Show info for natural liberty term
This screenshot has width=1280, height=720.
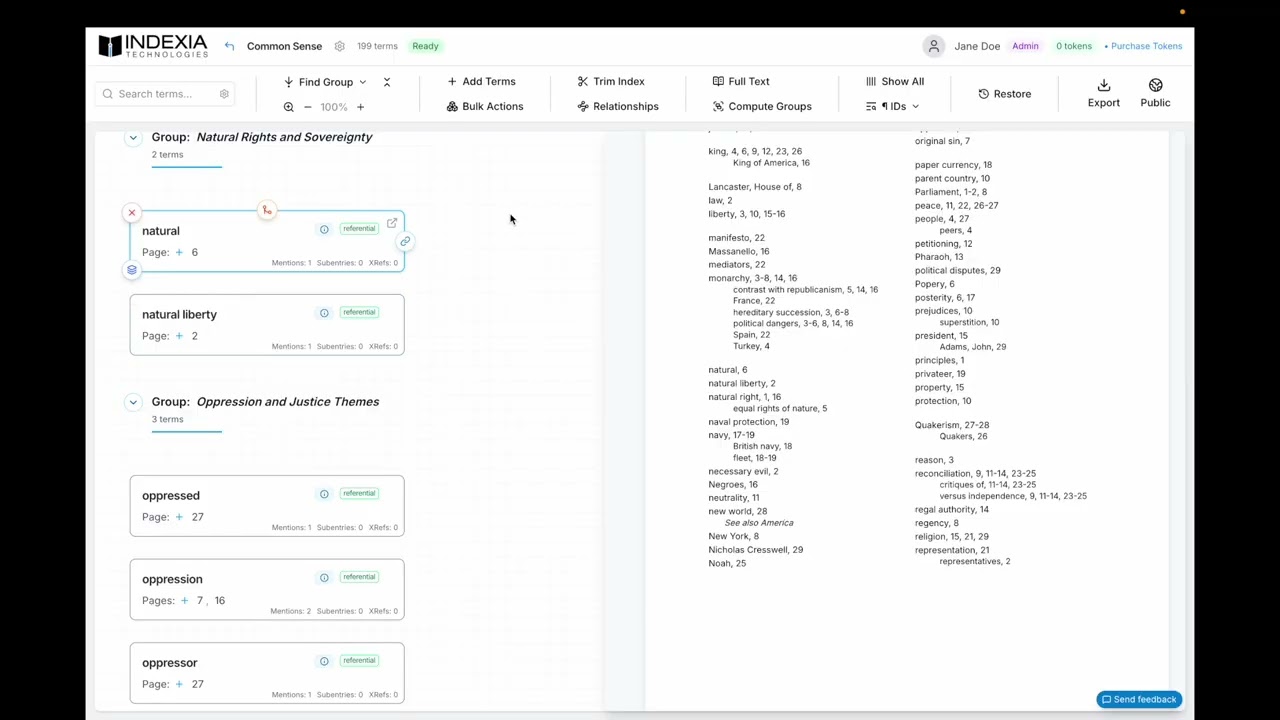pos(324,313)
